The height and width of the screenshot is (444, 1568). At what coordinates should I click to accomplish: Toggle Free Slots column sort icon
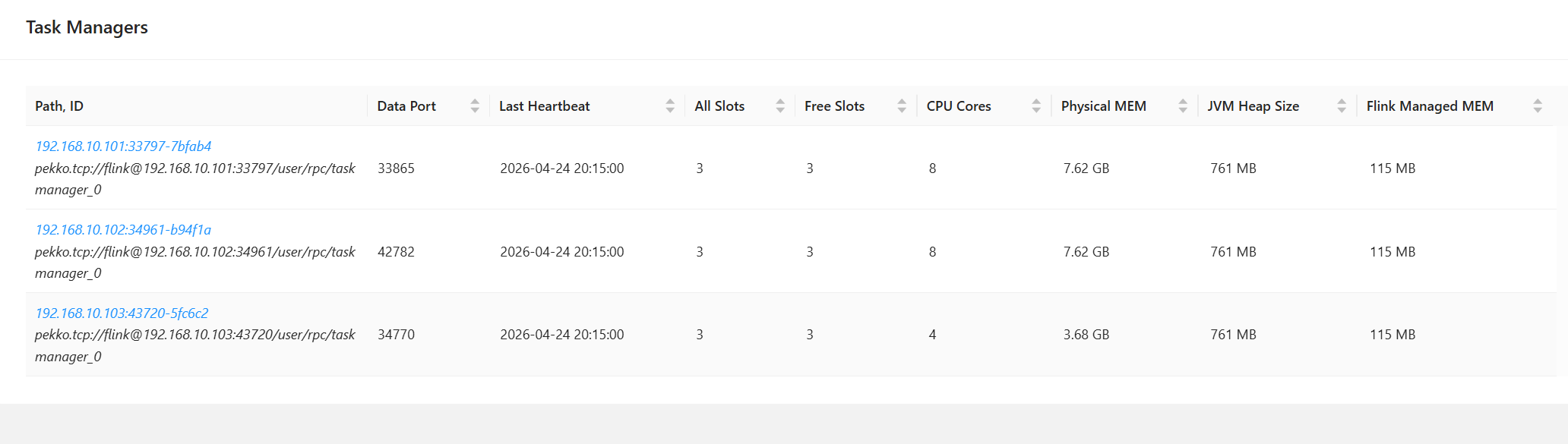(902, 106)
